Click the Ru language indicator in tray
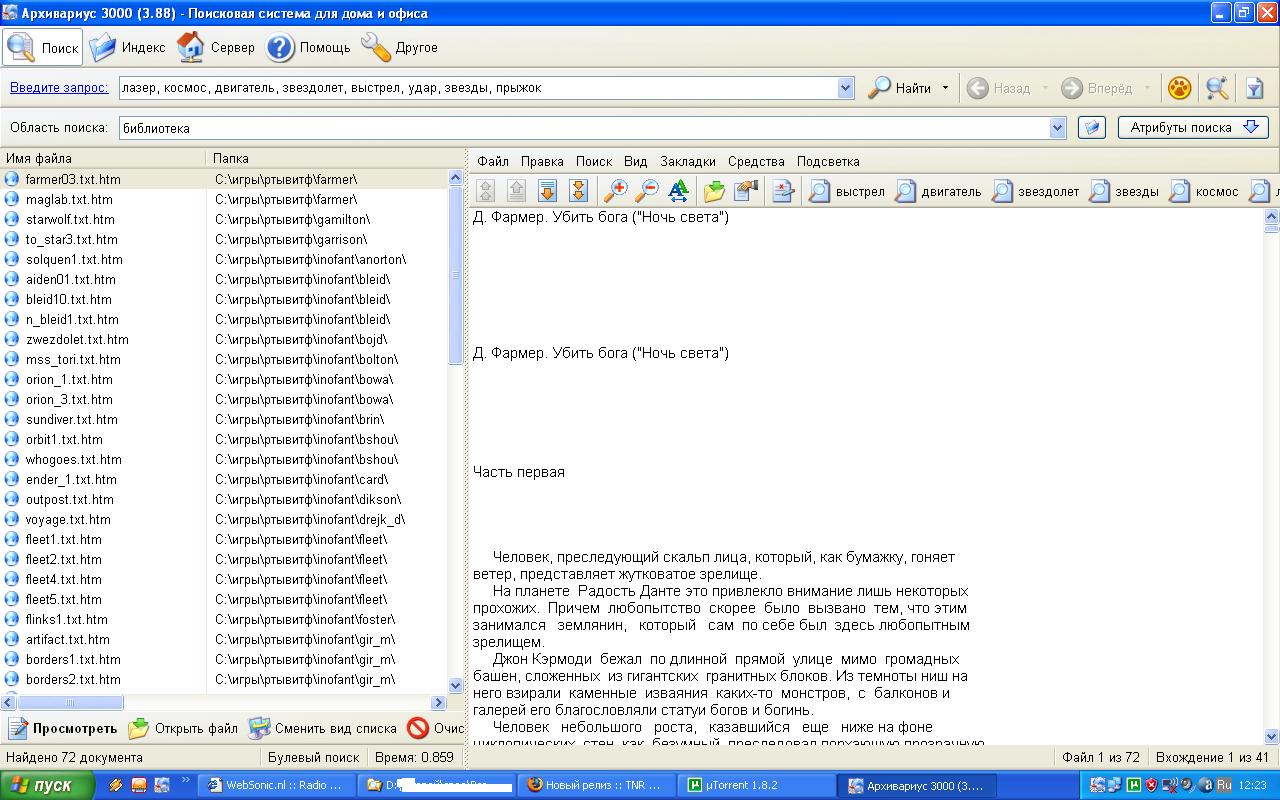The width and height of the screenshot is (1280, 800). [x=1222, y=785]
